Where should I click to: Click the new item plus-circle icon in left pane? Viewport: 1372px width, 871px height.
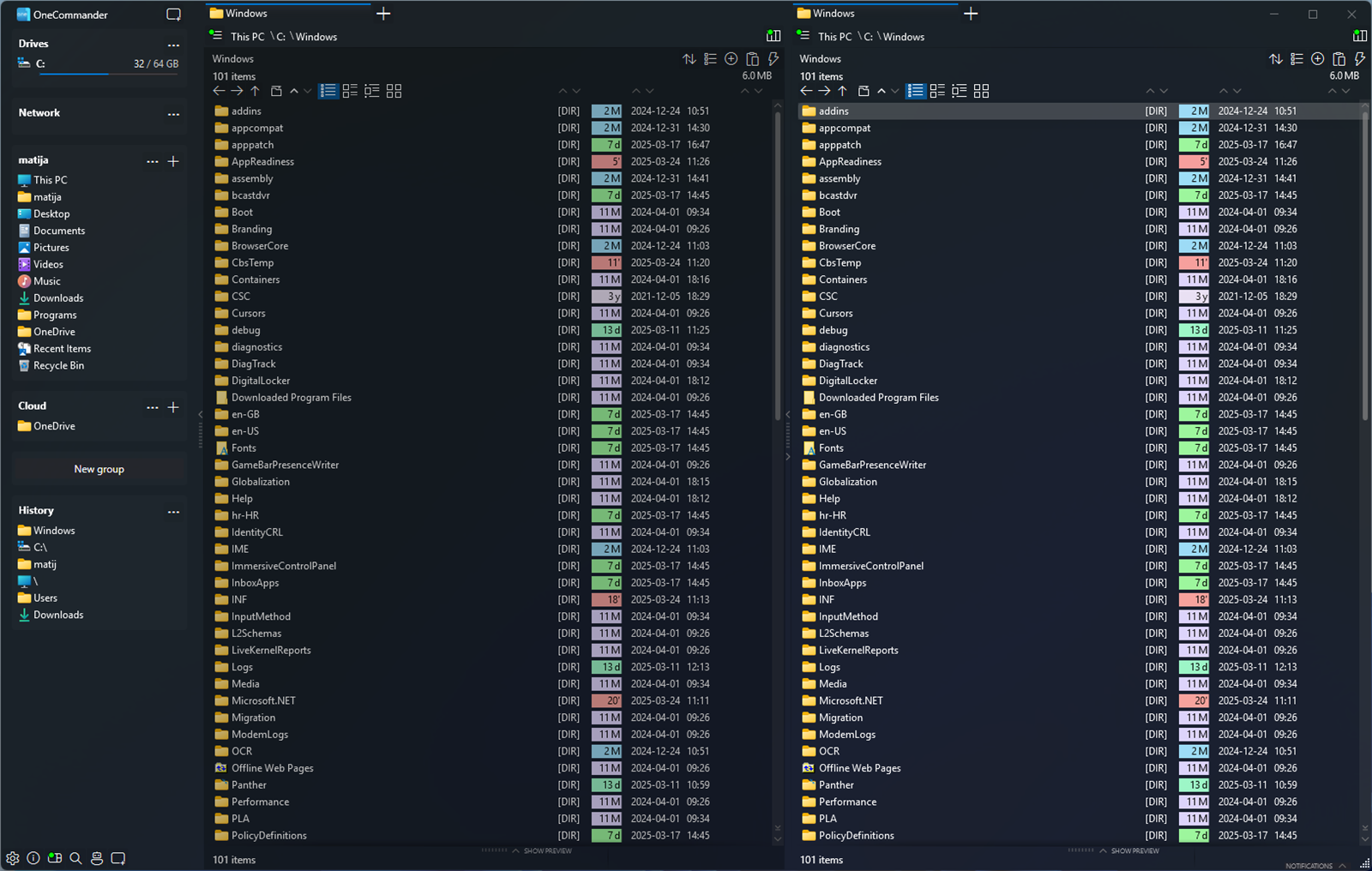(x=731, y=59)
